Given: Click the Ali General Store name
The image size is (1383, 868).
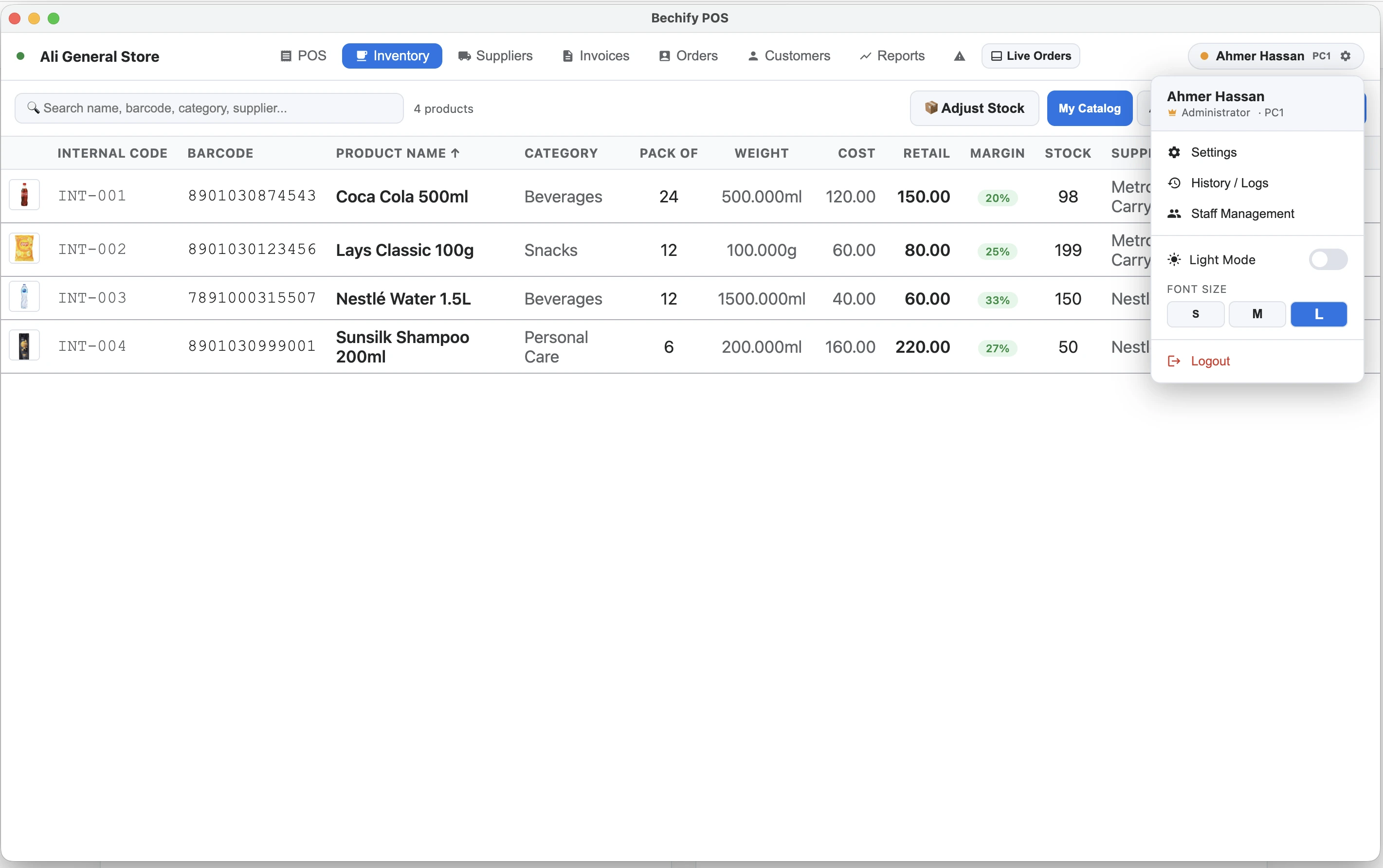Looking at the screenshot, I should [x=99, y=56].
